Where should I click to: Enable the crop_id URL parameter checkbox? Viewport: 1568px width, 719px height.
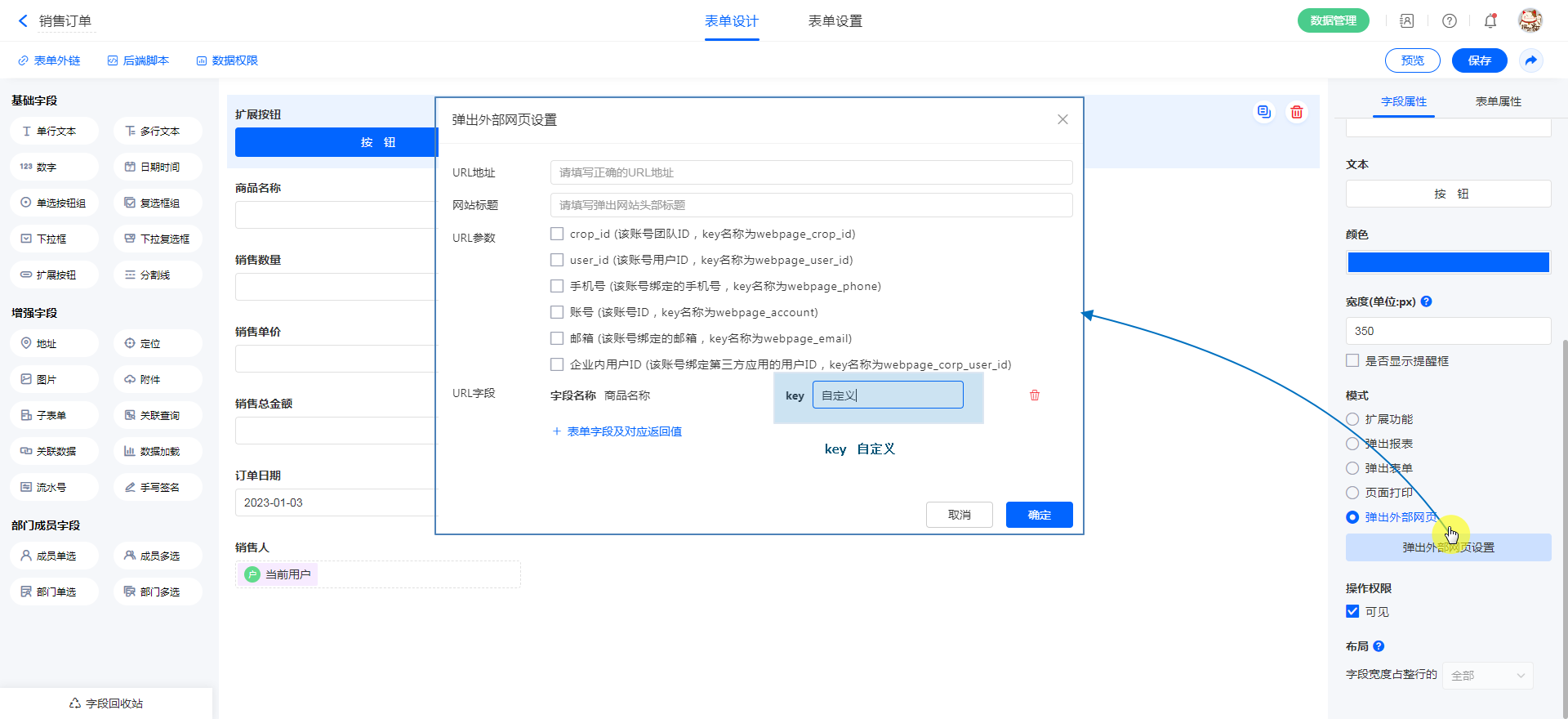click(557, 234)
